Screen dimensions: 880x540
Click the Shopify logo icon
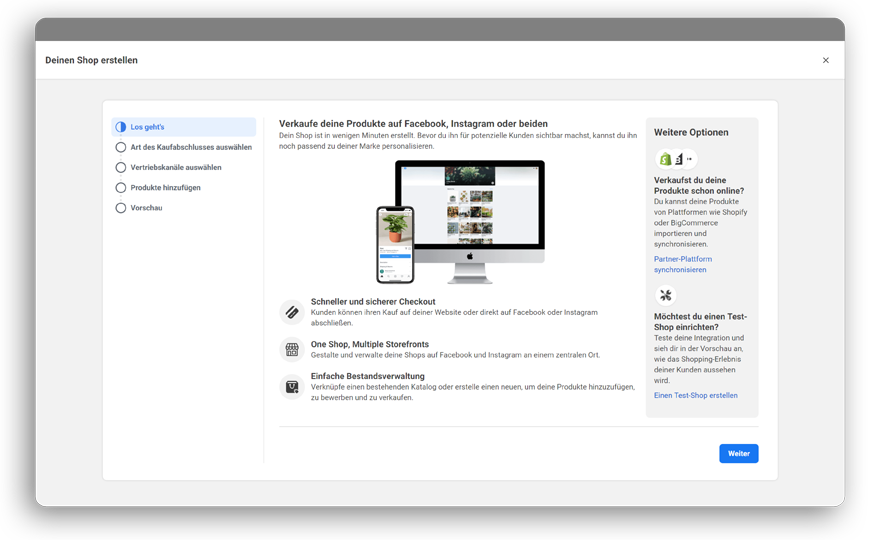665,159
